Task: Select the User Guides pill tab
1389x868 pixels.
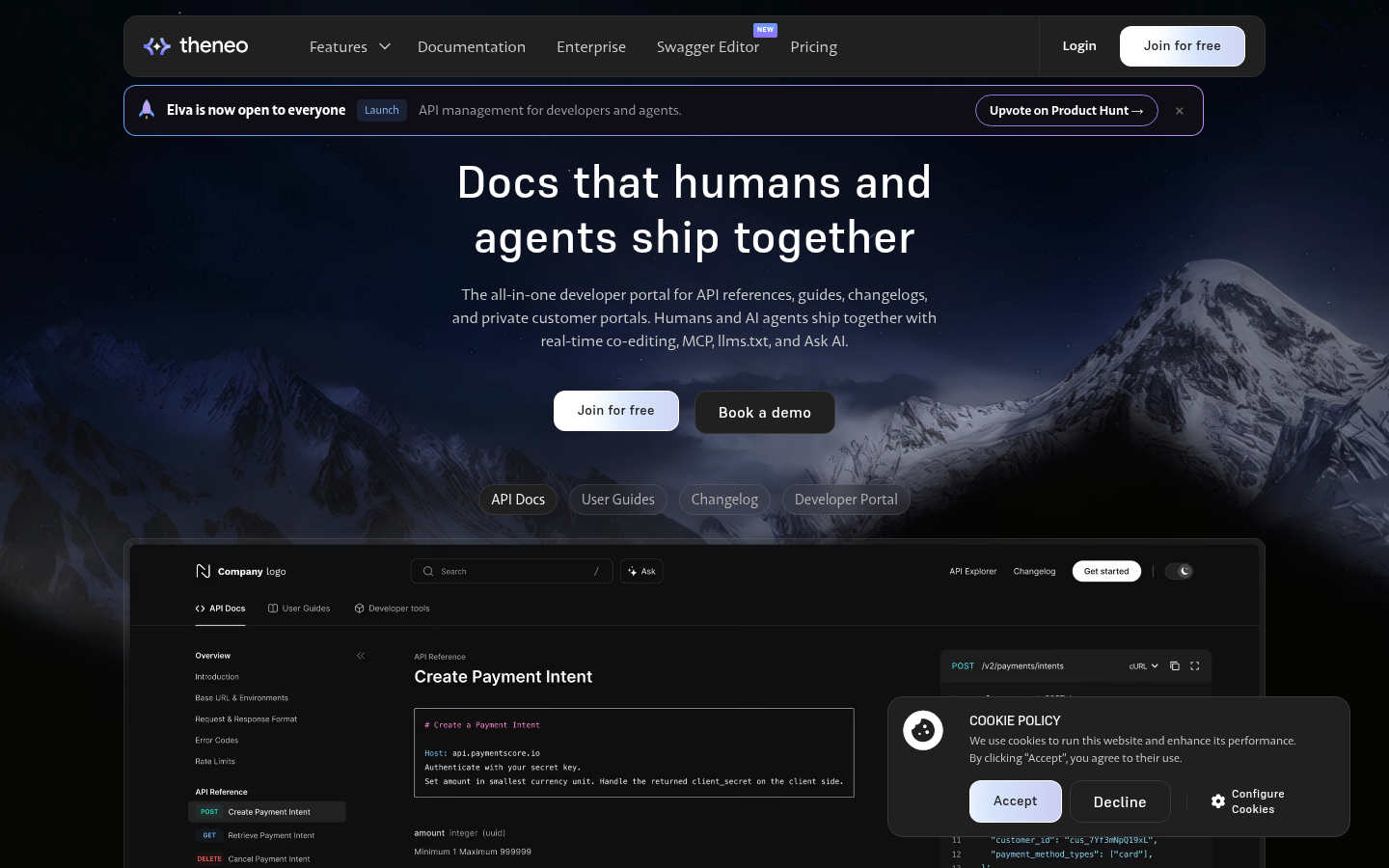Action: (617, 500)
